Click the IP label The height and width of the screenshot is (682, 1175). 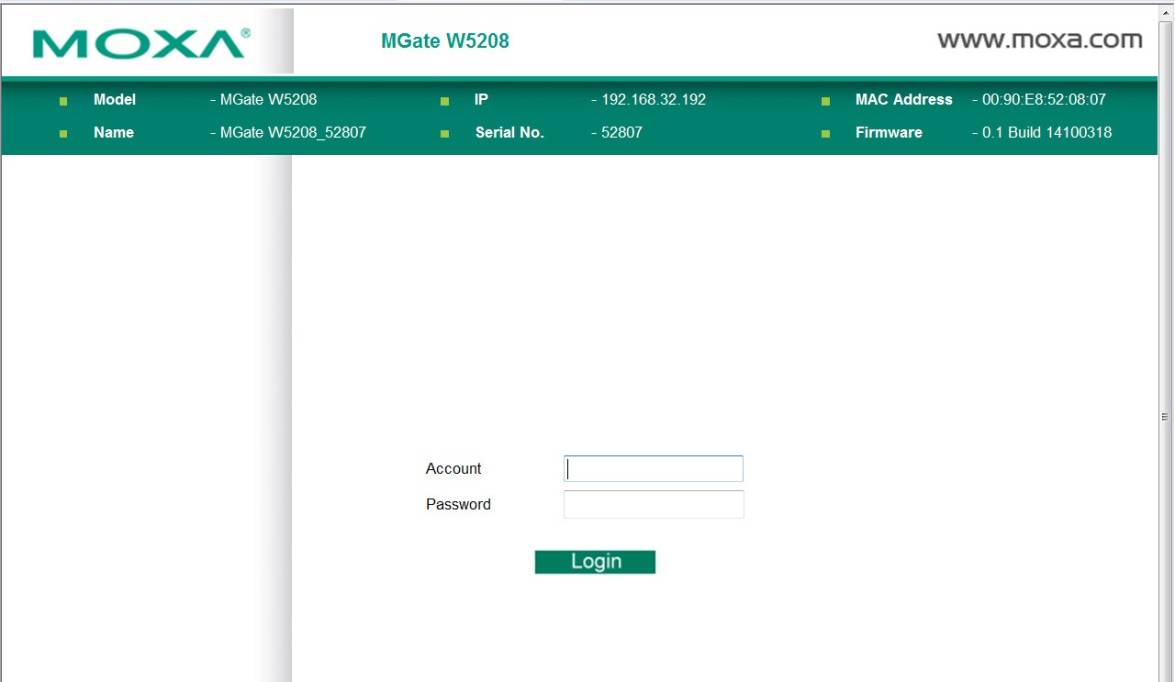point(481,100)
